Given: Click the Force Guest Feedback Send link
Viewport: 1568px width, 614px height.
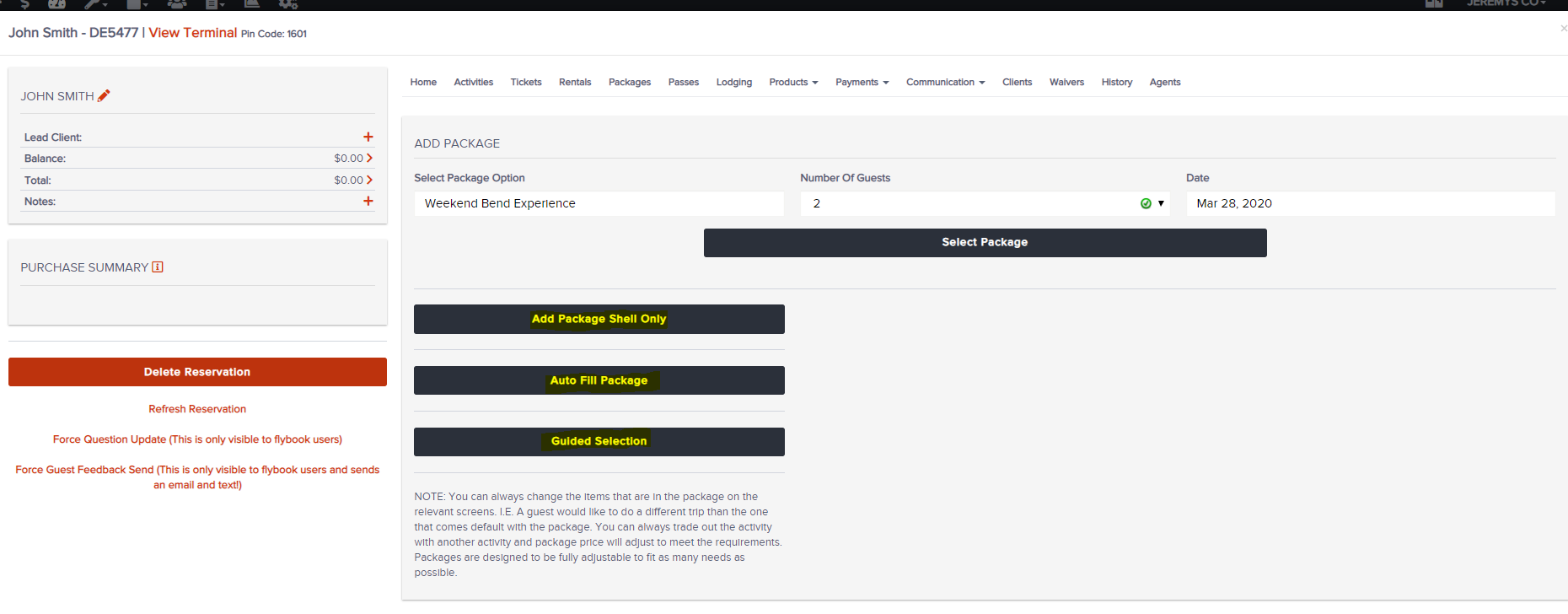Looking at the screenshot, I should 197,477.
